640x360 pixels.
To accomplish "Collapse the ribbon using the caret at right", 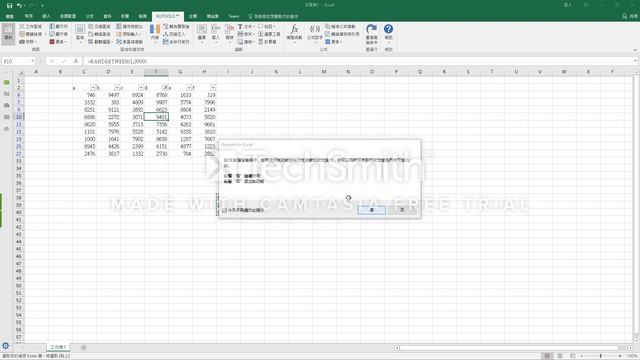I will click(x=635, y=50).
